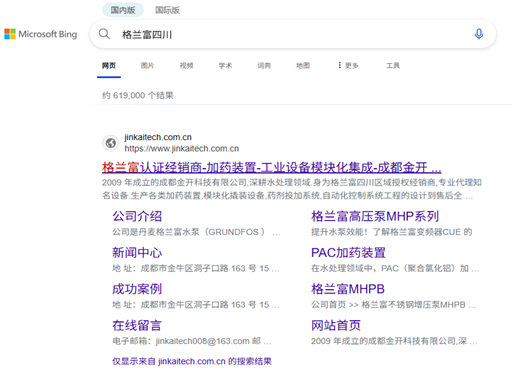Start voice search with microphone icon

[x=479, y=34]
